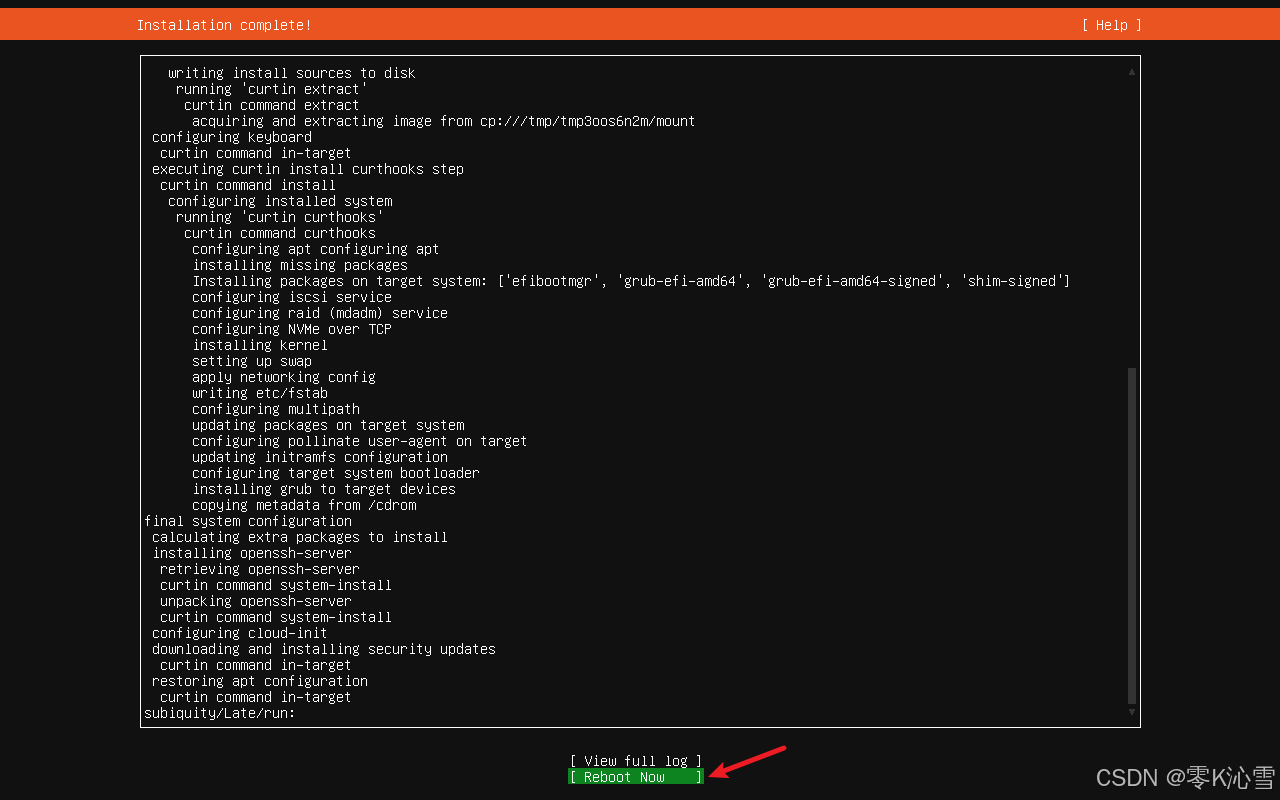Select 'updating initramfs configuration' line
The image size is (1280, 800).
click(x=320, y=457)
